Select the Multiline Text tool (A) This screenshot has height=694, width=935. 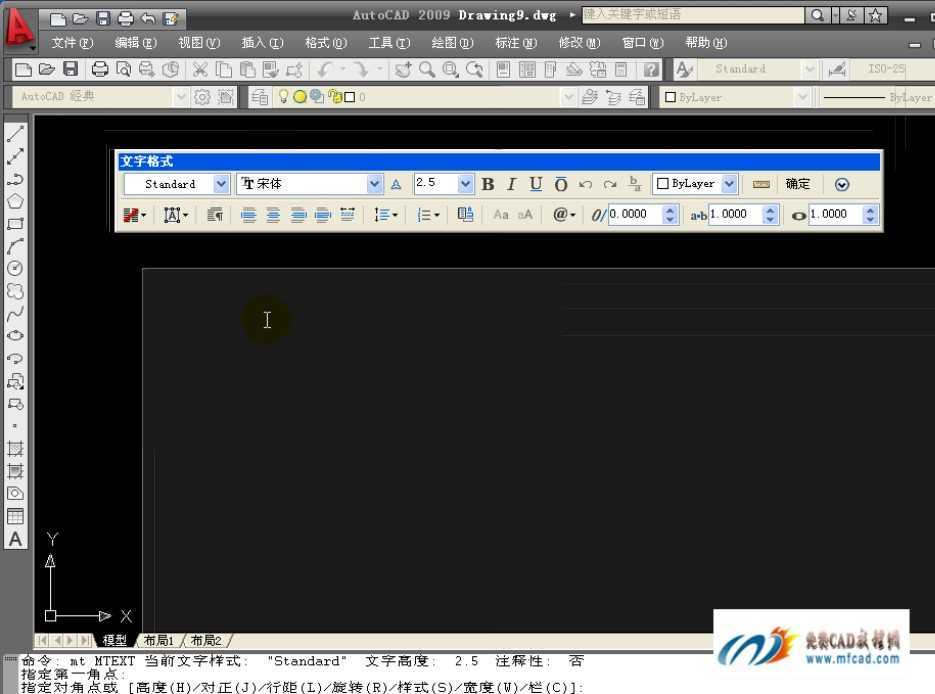(x=16, y=540)
